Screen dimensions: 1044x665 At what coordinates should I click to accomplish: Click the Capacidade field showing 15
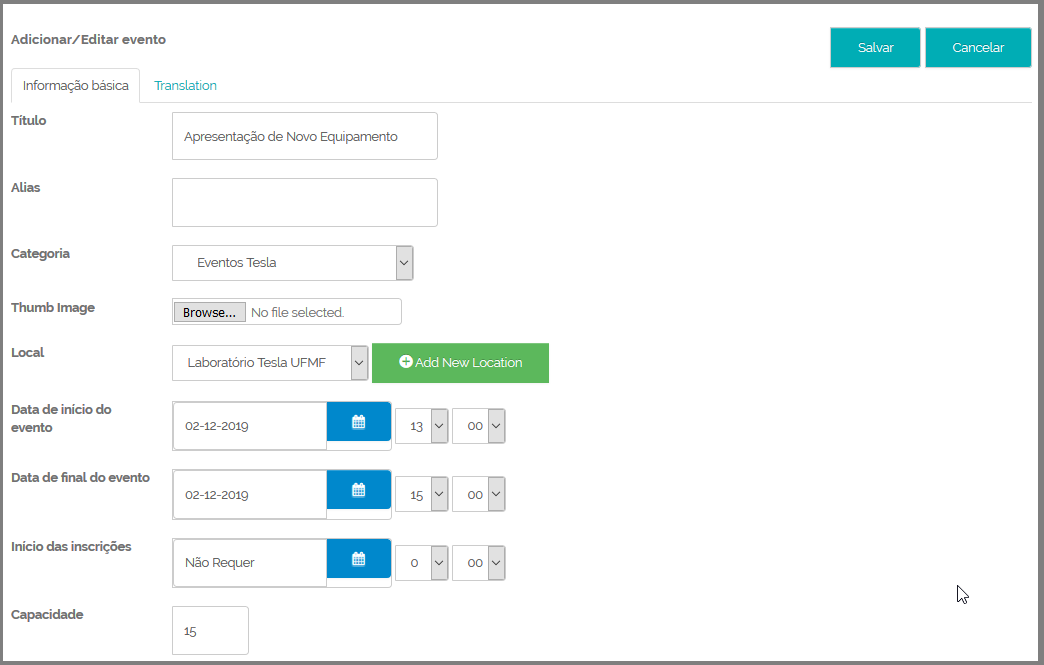tap(210, 630)
